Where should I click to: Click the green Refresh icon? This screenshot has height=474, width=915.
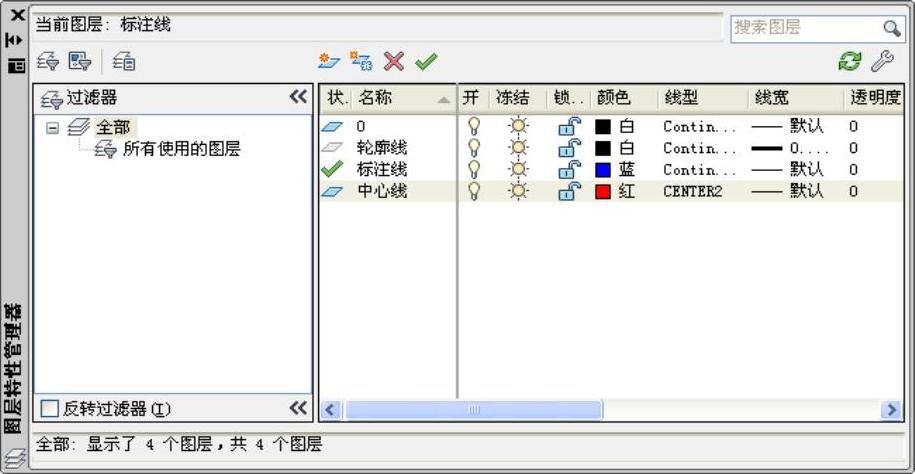(x=849, y=62)
